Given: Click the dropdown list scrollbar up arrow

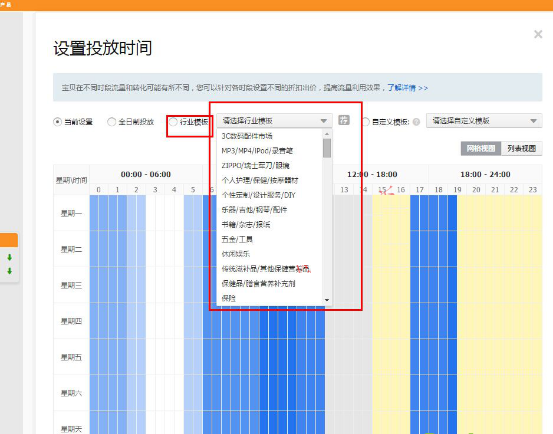Looking at the screenshot, I should [x=327, y=134].
